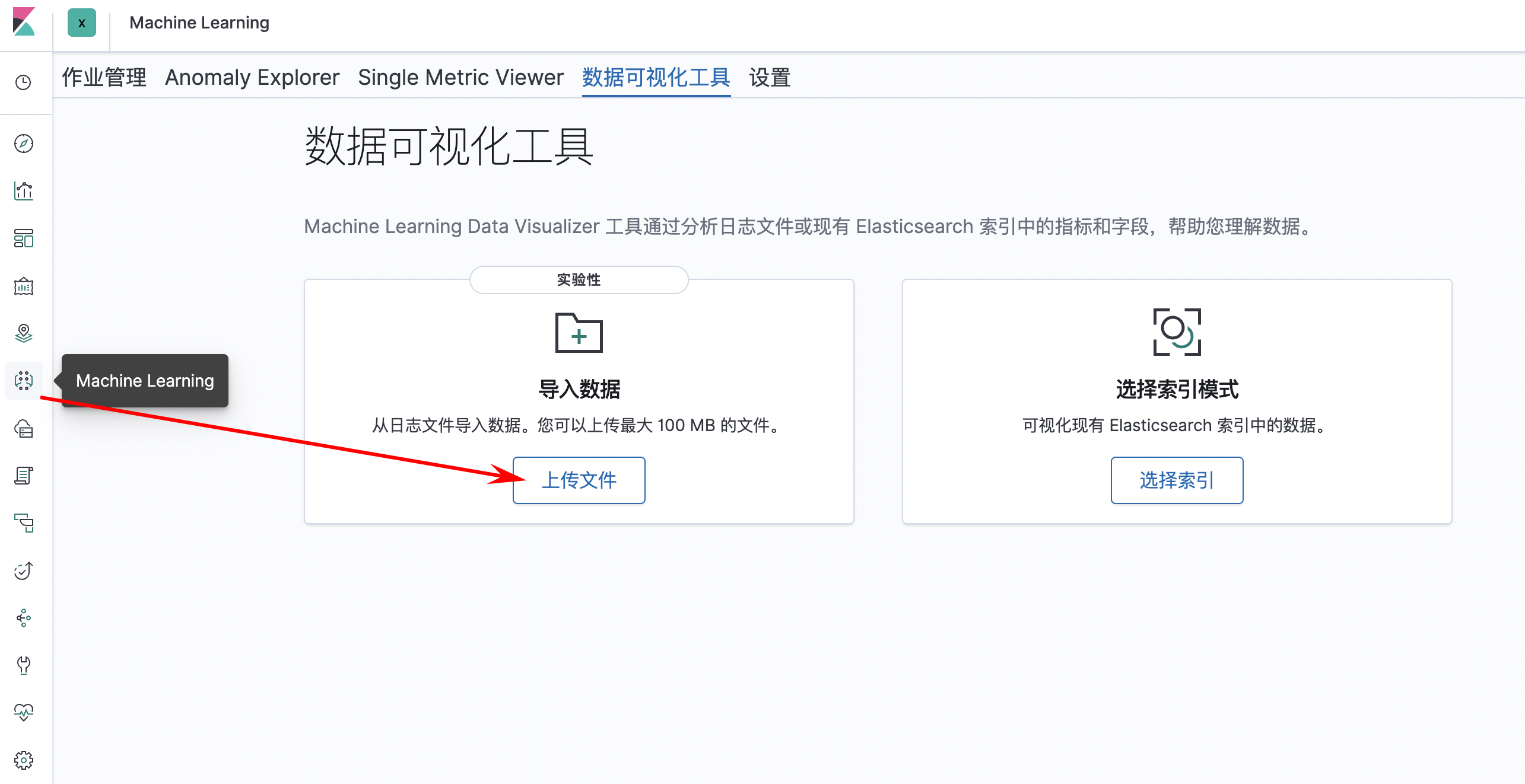Click the import data folder icon
This screenshot has height=784, width=1525.
click(x=579, y=333)
